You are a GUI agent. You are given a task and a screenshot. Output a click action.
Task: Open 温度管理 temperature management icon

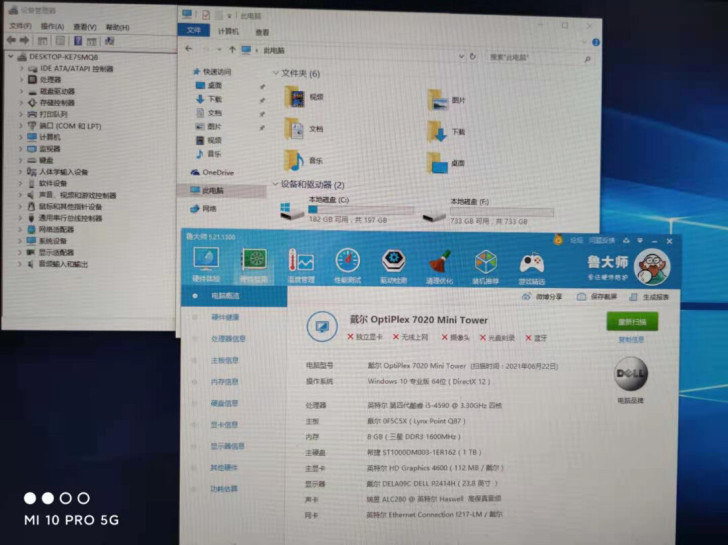301,266
